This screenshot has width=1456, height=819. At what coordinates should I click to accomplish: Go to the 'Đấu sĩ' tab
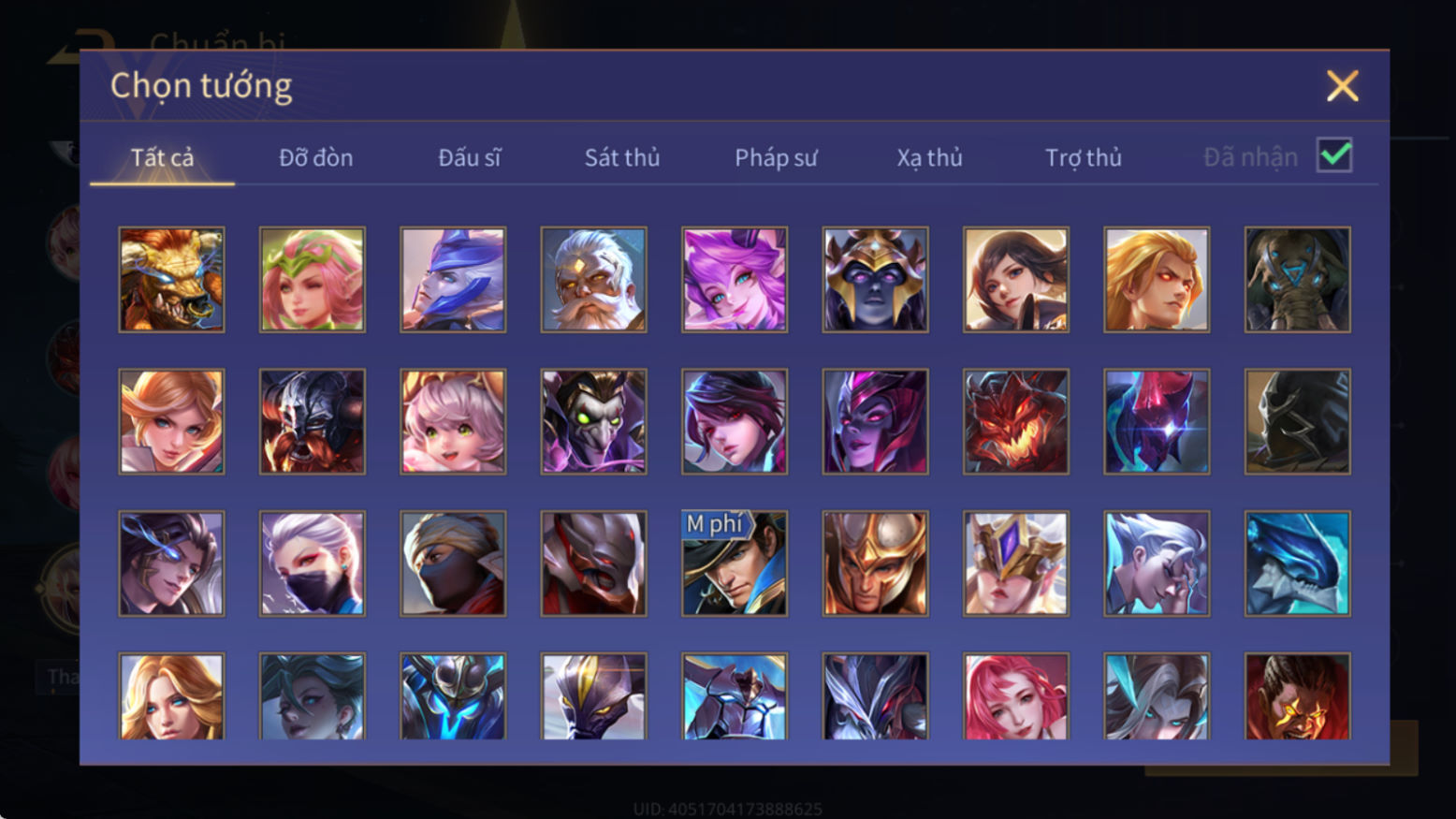(470, 157)
